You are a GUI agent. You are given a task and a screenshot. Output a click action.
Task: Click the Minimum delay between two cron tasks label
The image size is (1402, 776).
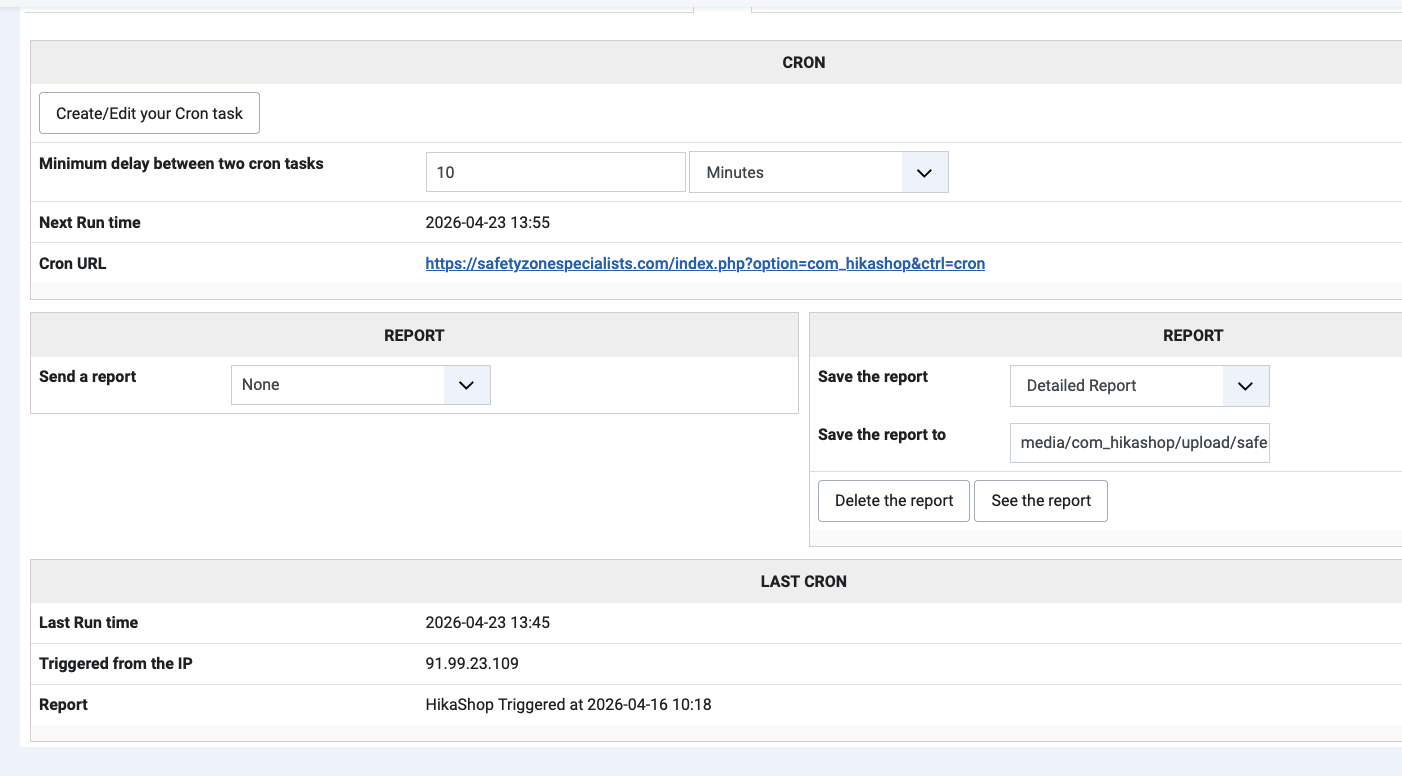(x=181, y=164)
